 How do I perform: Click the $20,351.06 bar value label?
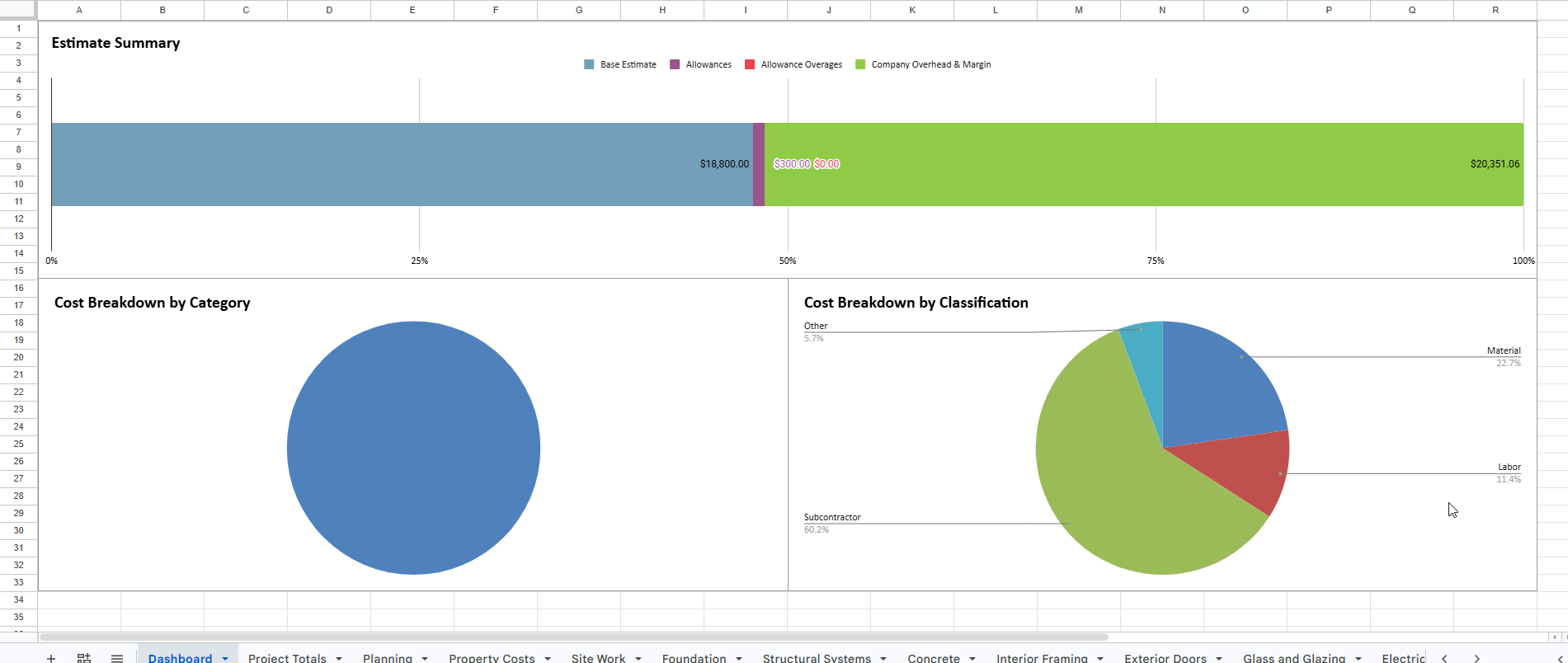pyautogui.click(x=1495, y=164)
